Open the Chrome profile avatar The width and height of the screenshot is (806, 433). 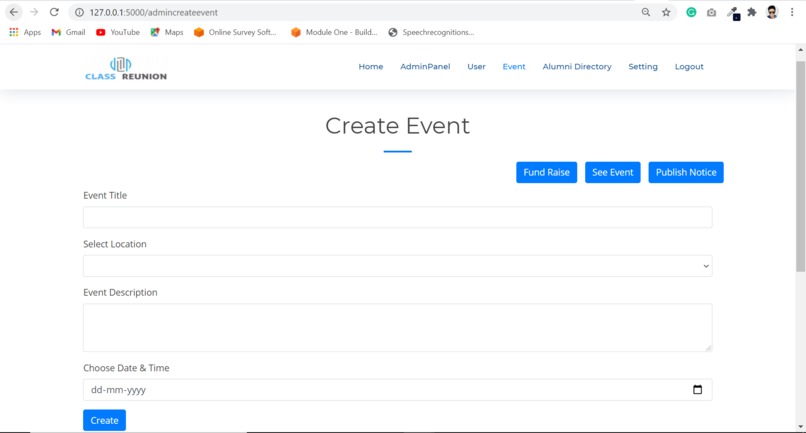tap(772, 12)
